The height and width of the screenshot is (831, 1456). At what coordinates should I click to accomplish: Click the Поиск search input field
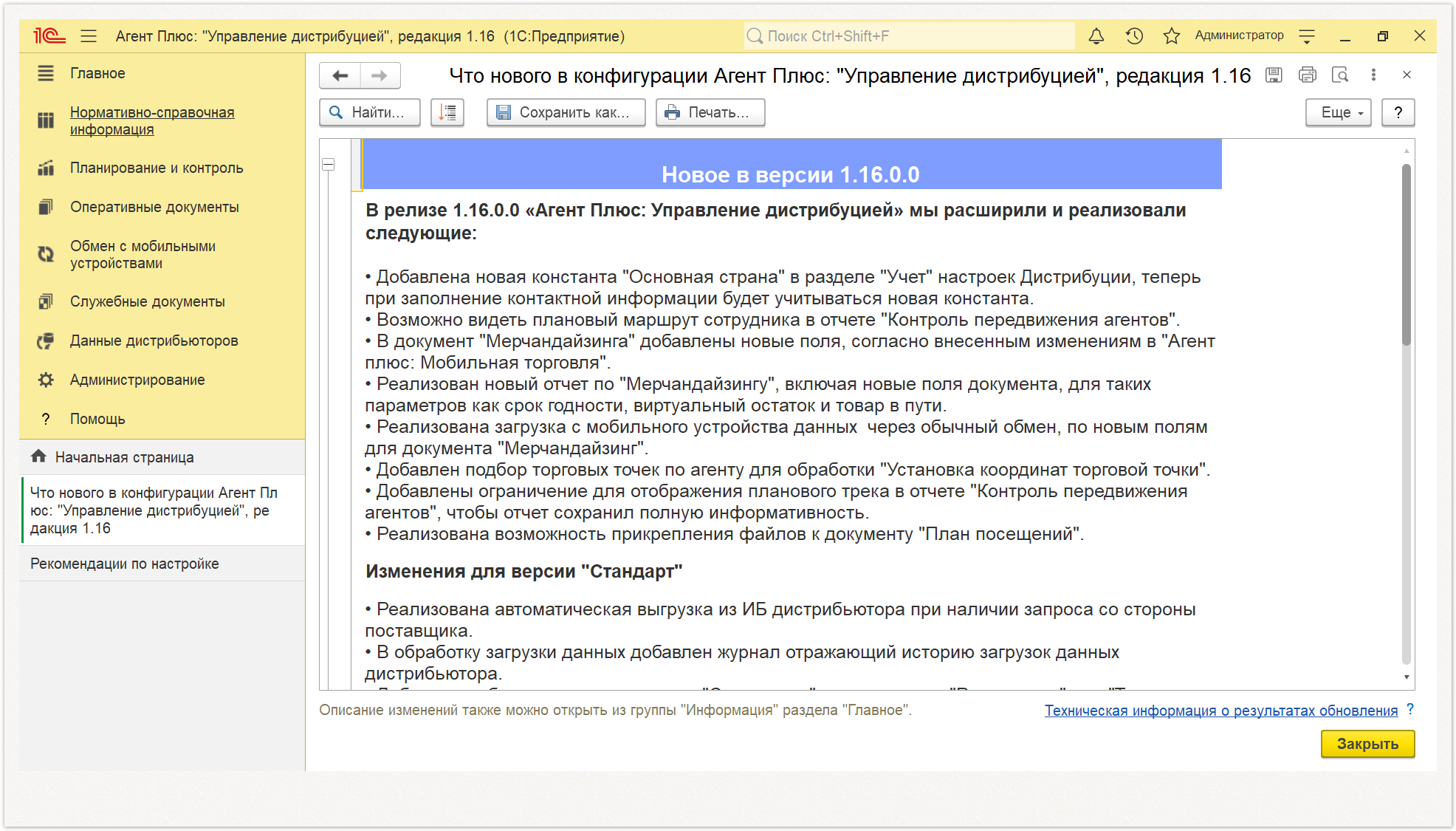909,35
